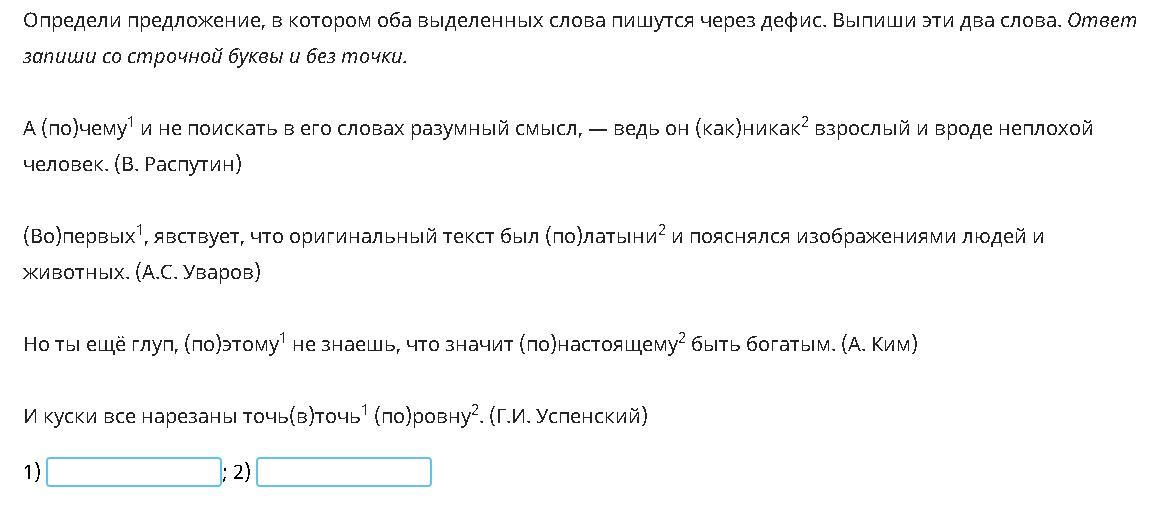
Task: Click the author name (А.С. Уваров)
Action: click(198, 273)
